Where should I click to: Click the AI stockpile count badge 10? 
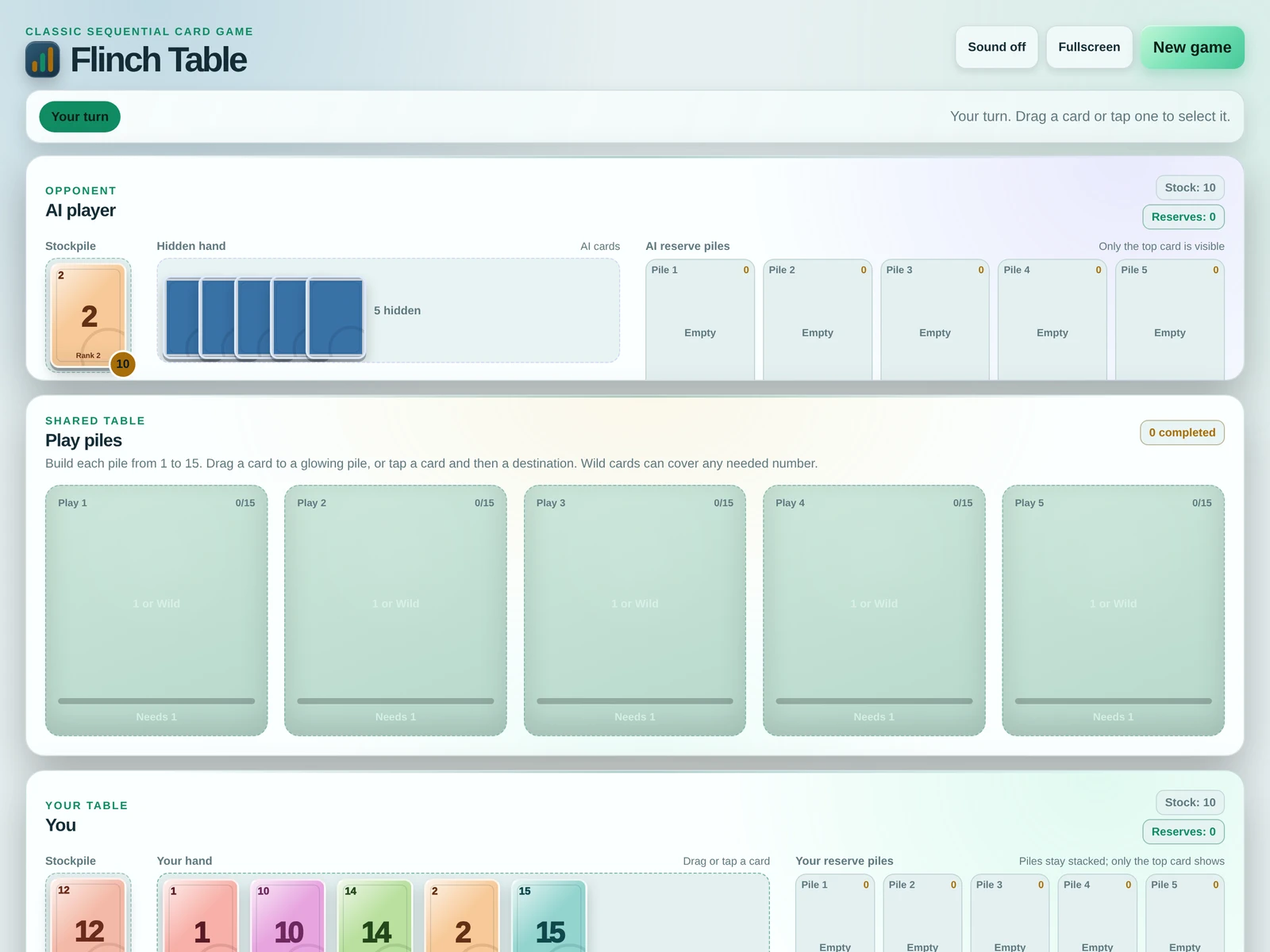pos(122,364)
